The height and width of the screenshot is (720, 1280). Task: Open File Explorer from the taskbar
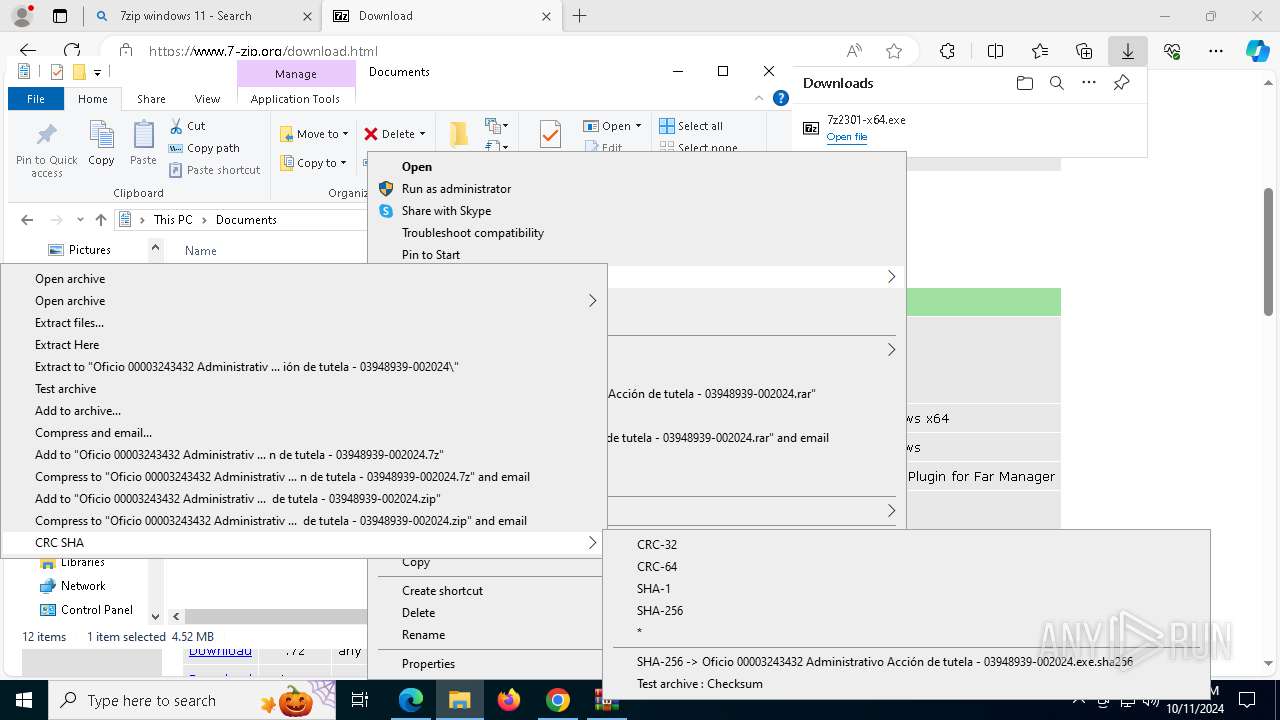(x=459, y=700)
